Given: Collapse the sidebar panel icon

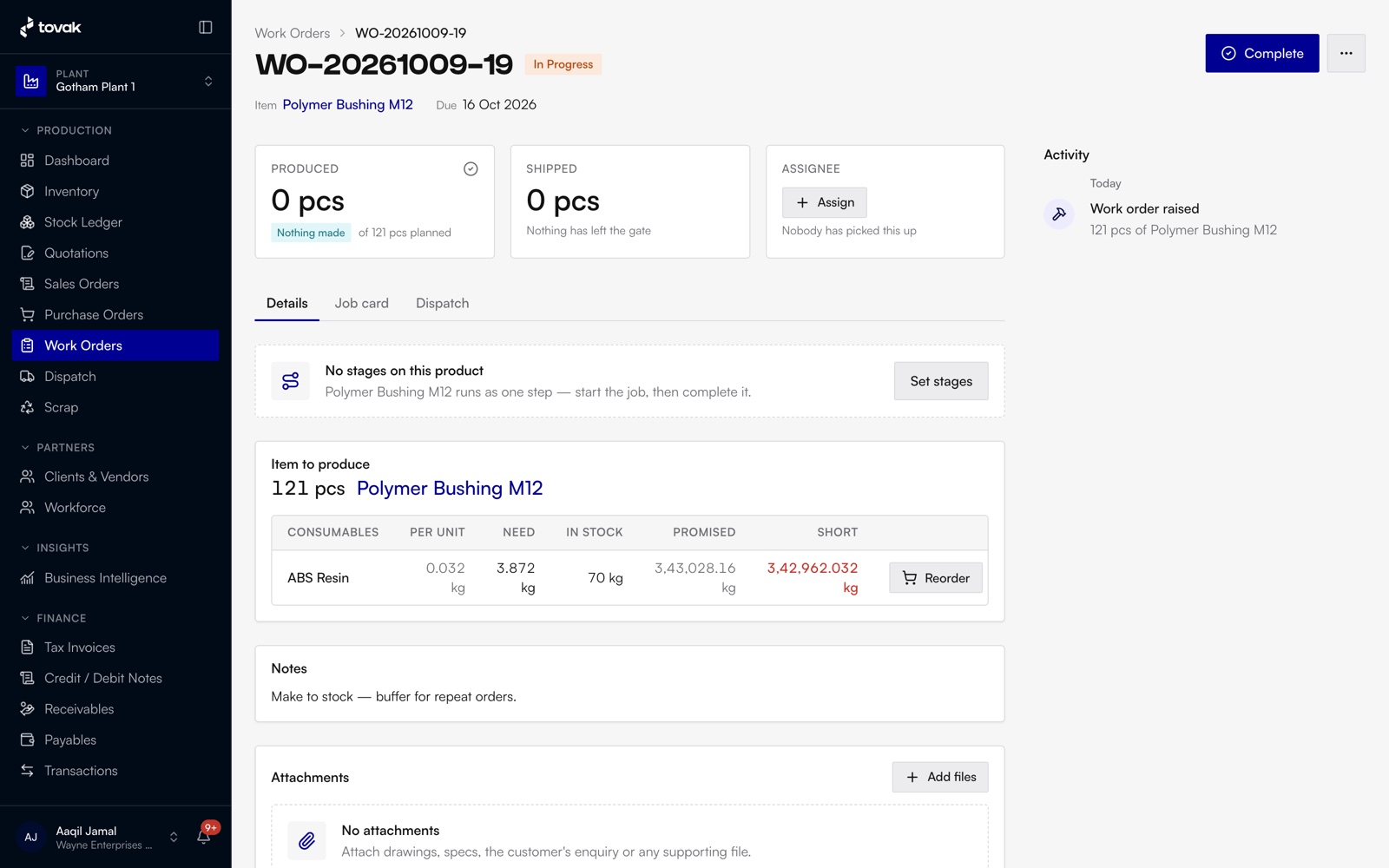Looking at the screenshot, I should (x=206, y=27).
